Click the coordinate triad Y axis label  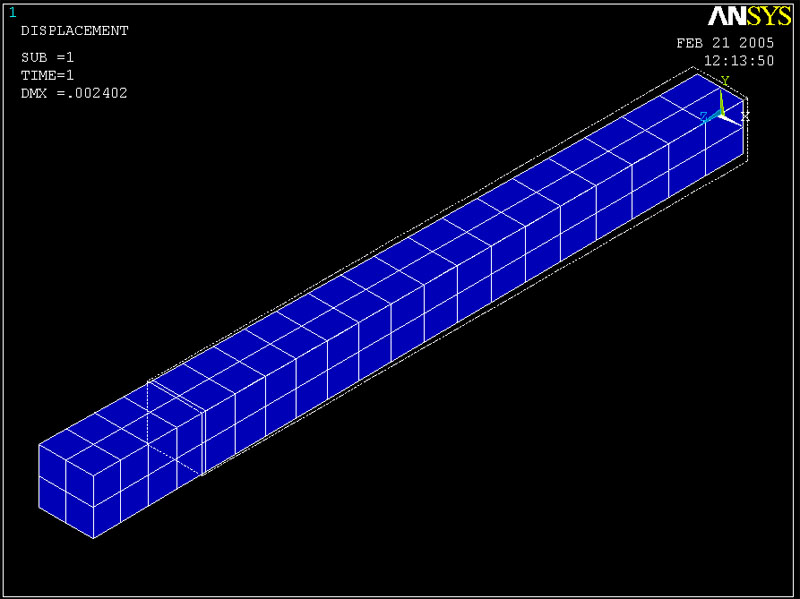(725, 81)
